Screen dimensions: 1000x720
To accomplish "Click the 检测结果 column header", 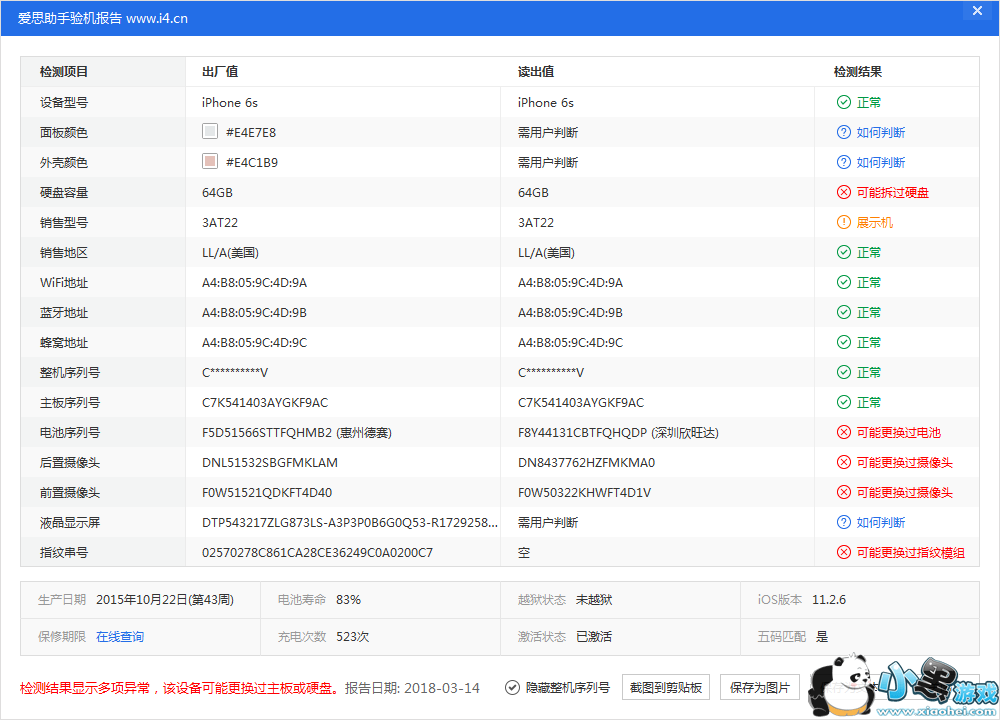I will (x=858, y=72).
